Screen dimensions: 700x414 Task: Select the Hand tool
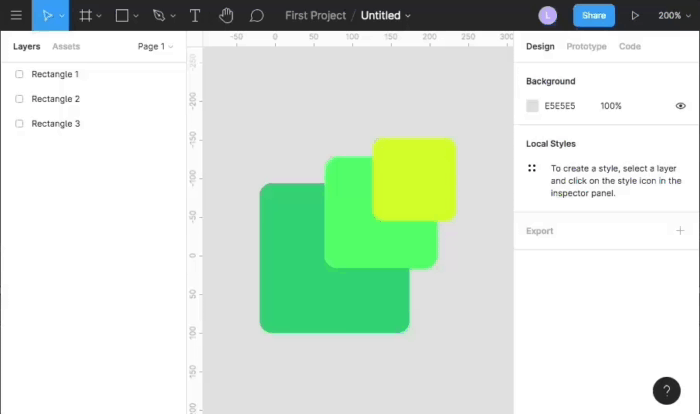point(226,15)
